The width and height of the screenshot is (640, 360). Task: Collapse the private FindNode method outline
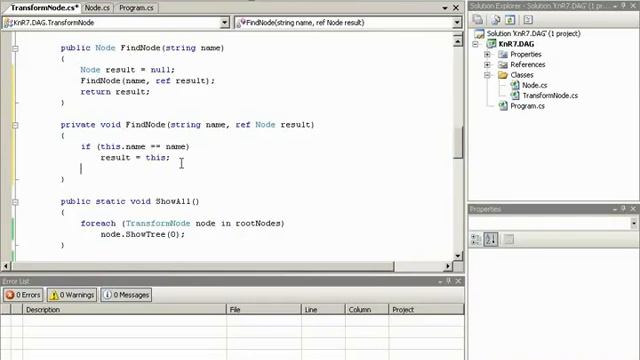(15, 125)
